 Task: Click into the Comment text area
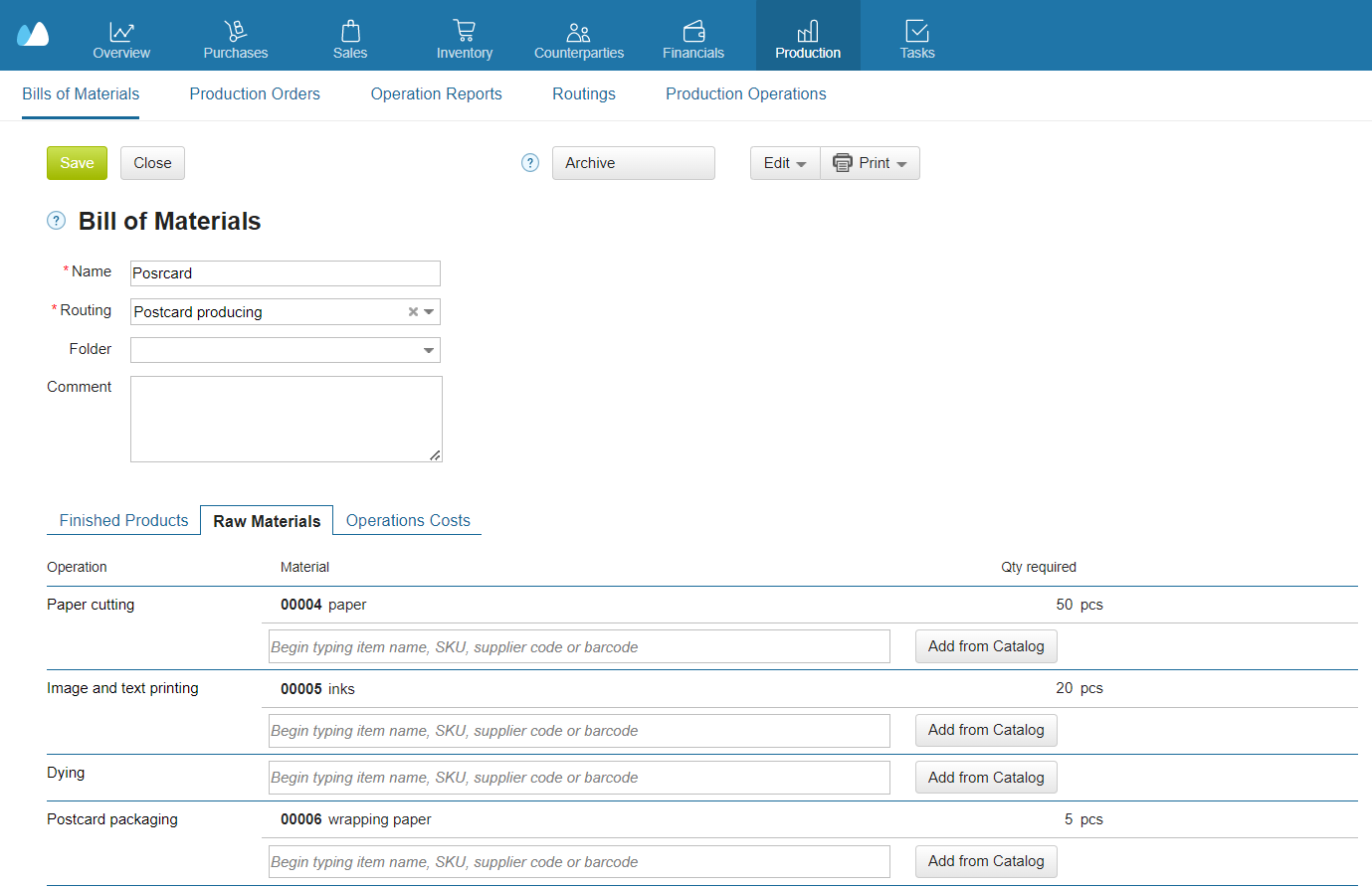(x=287, y=419)
